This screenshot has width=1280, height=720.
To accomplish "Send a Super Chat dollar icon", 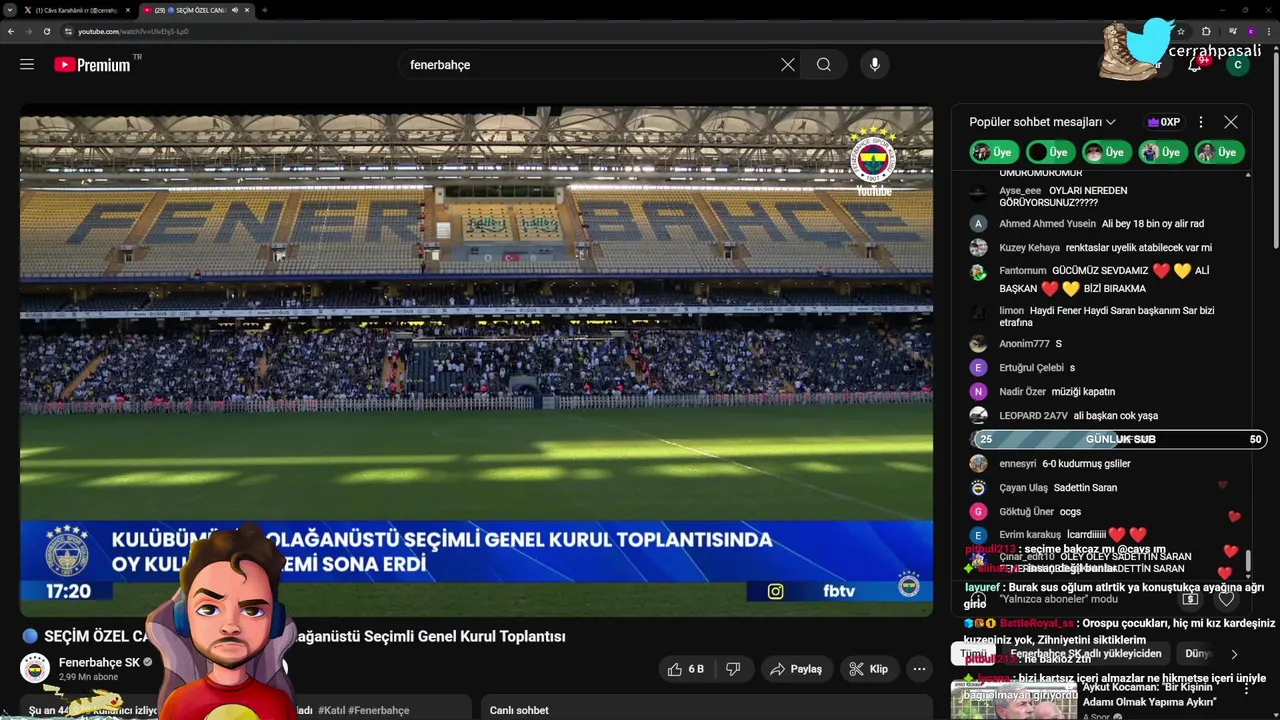I will [x=1190, y=599].
